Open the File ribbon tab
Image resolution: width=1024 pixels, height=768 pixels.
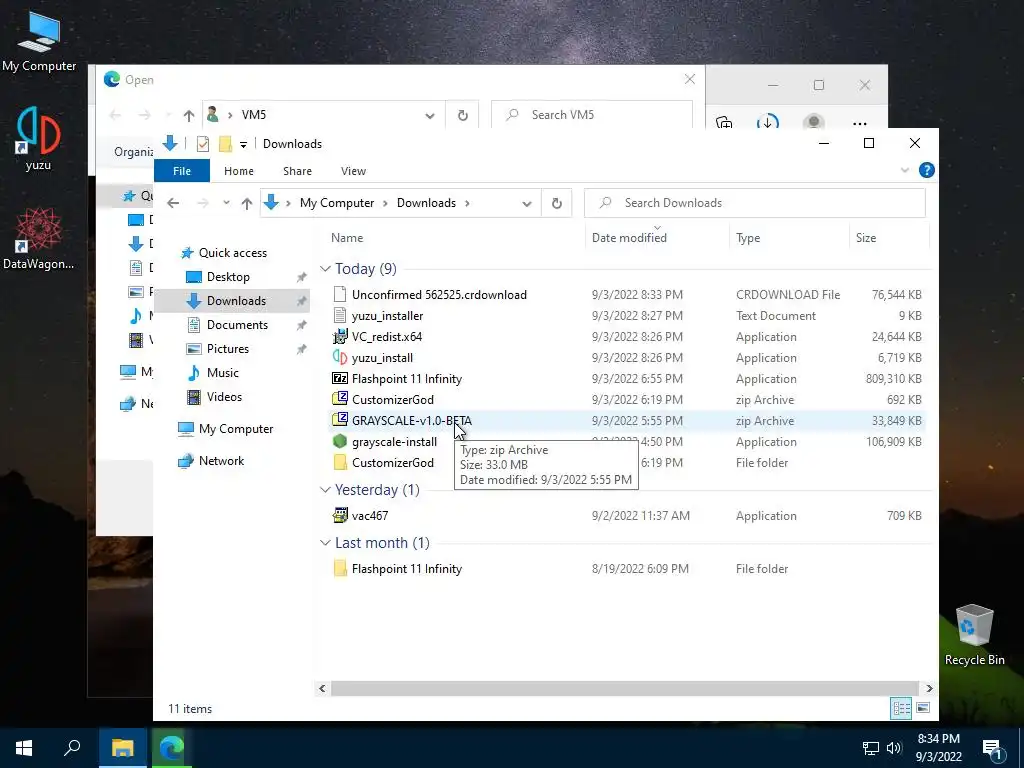pyautogui.click(x=182, y=171)
